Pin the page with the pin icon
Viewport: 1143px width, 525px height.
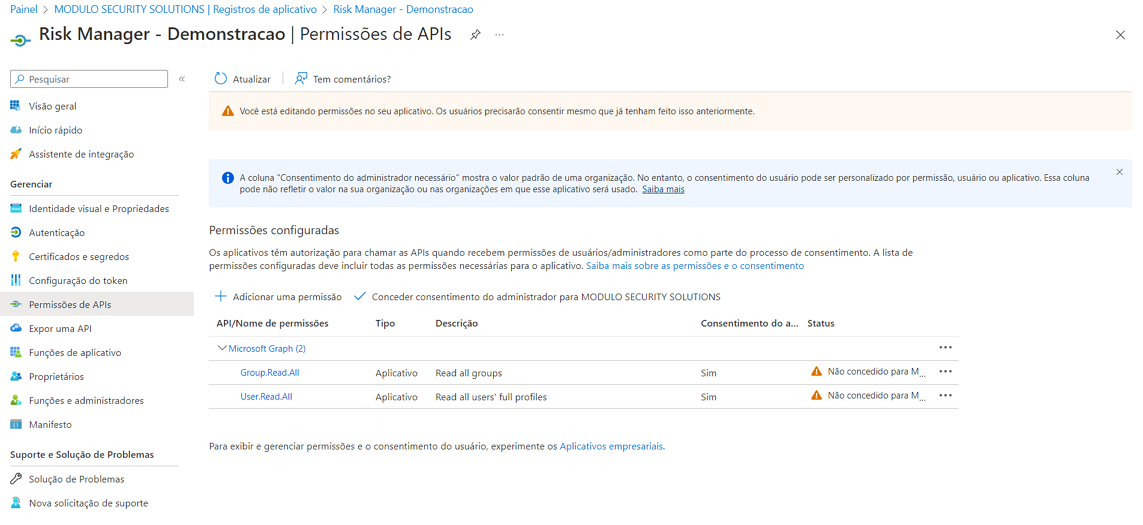coord(475,34)
